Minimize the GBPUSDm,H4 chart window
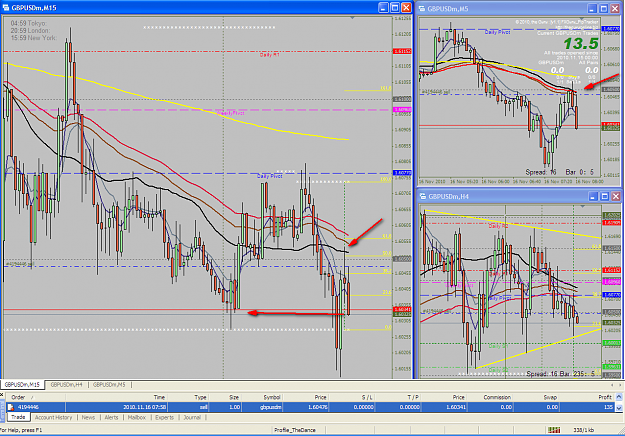Screen dimensions: 625x436 pyautogui.click(x=593, y=196)
